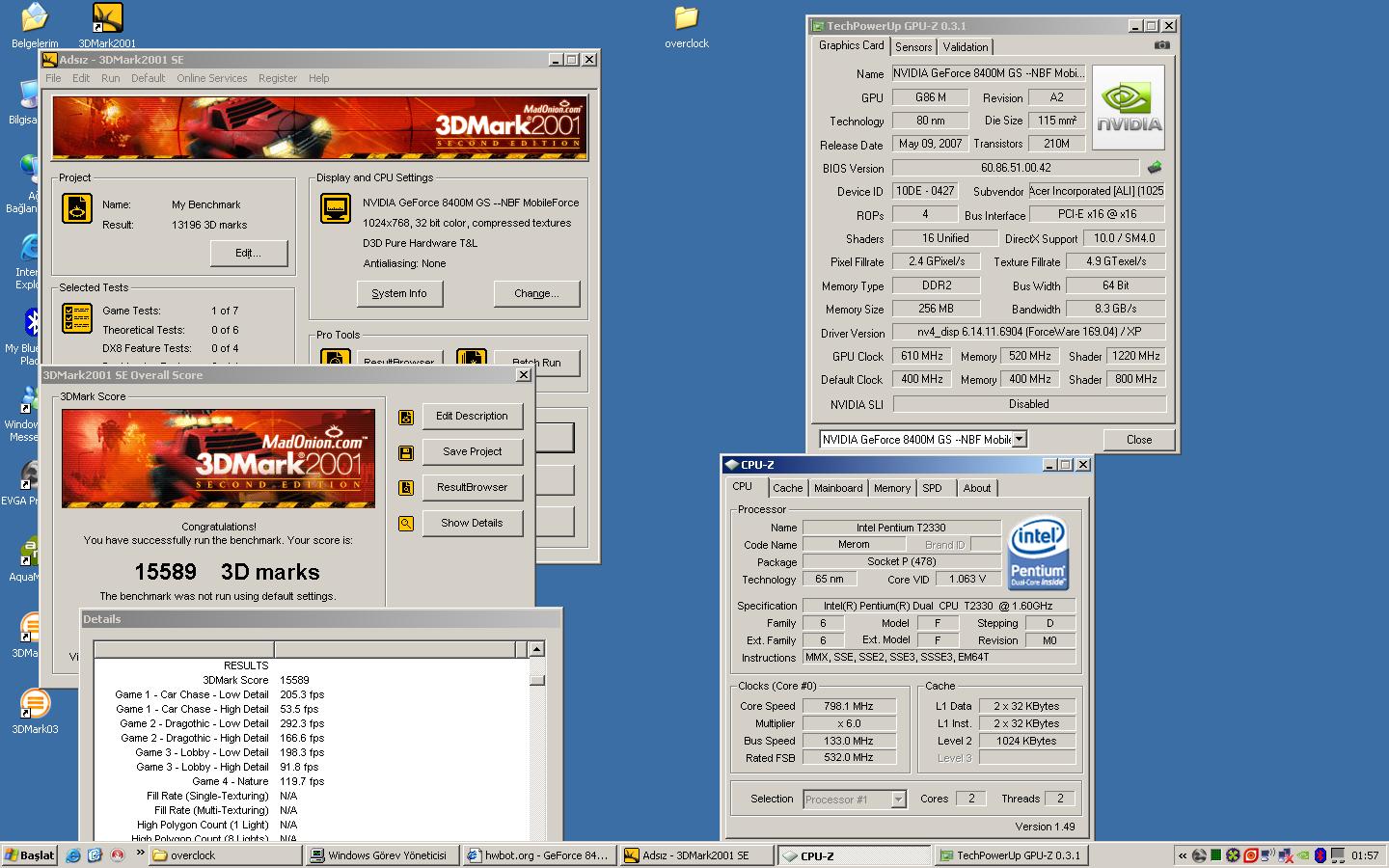Click Close button in GPU-Z window
This screenshot has height=868, width=1389.
pyautogui.click(x=1138, y=440)
